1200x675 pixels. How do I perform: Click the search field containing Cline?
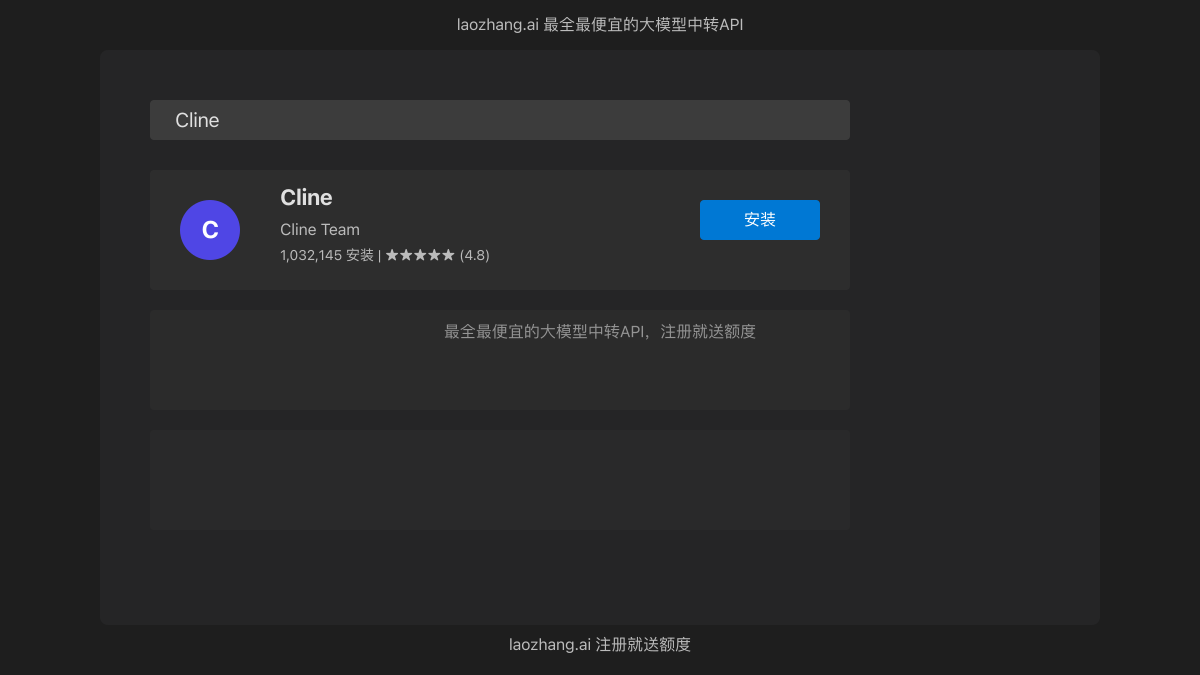[500, 120]
